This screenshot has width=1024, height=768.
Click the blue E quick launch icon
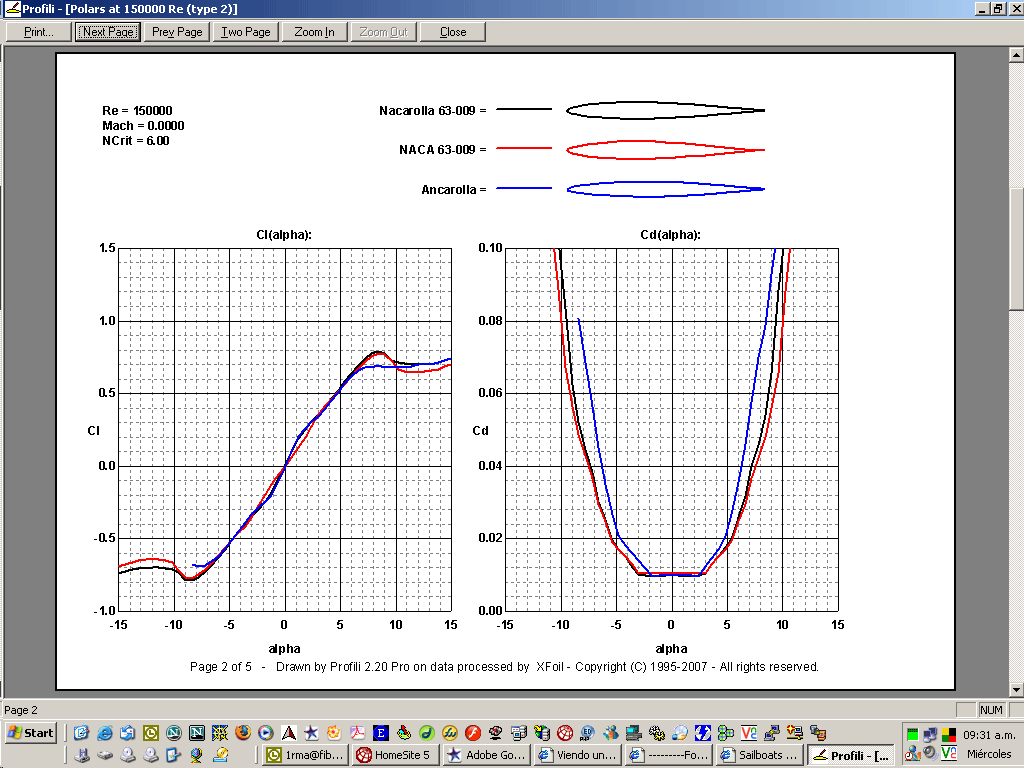point(381,733)
